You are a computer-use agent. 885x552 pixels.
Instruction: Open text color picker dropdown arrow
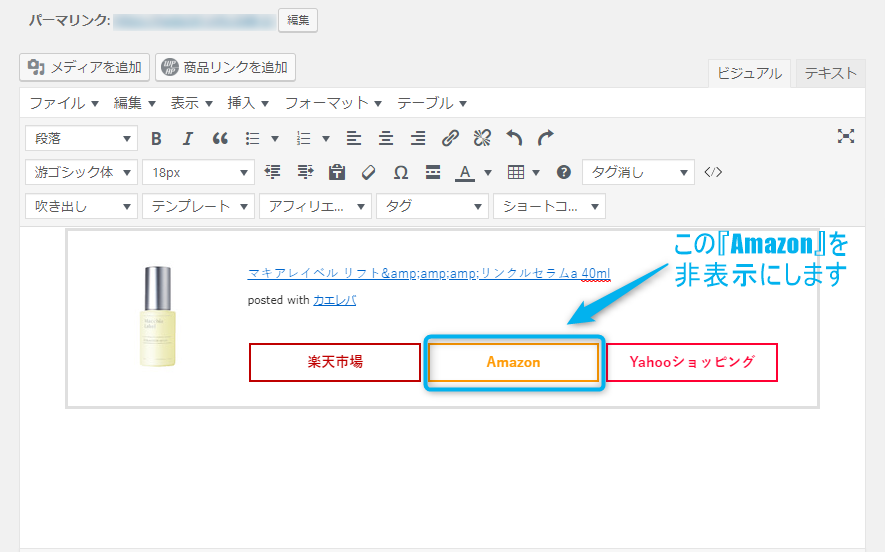(488, 172)
